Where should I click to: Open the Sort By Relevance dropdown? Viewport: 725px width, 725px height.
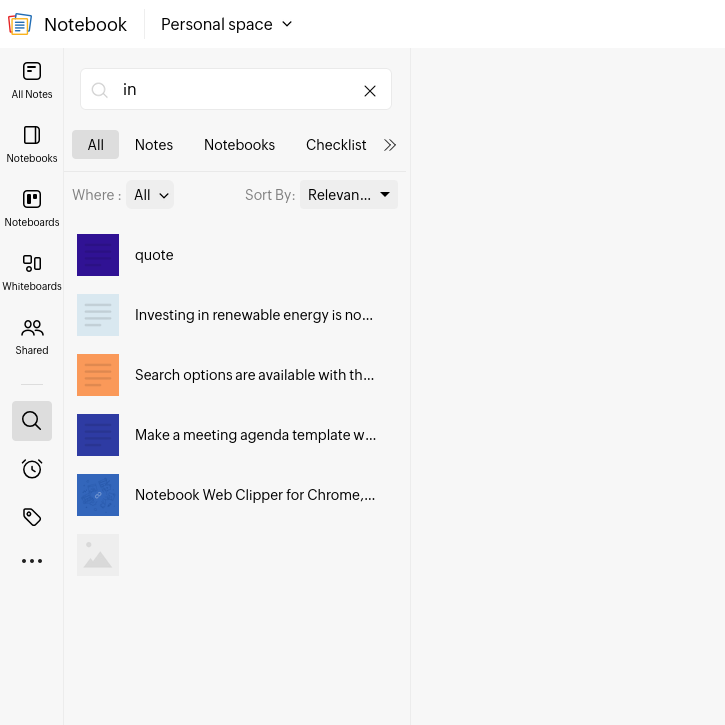click(x=348, y=195)
